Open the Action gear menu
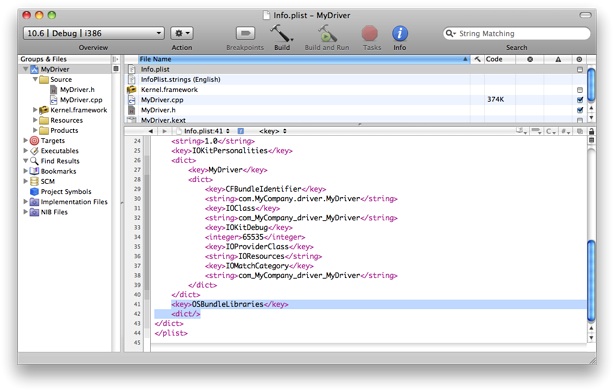 (x=182, y=33)
